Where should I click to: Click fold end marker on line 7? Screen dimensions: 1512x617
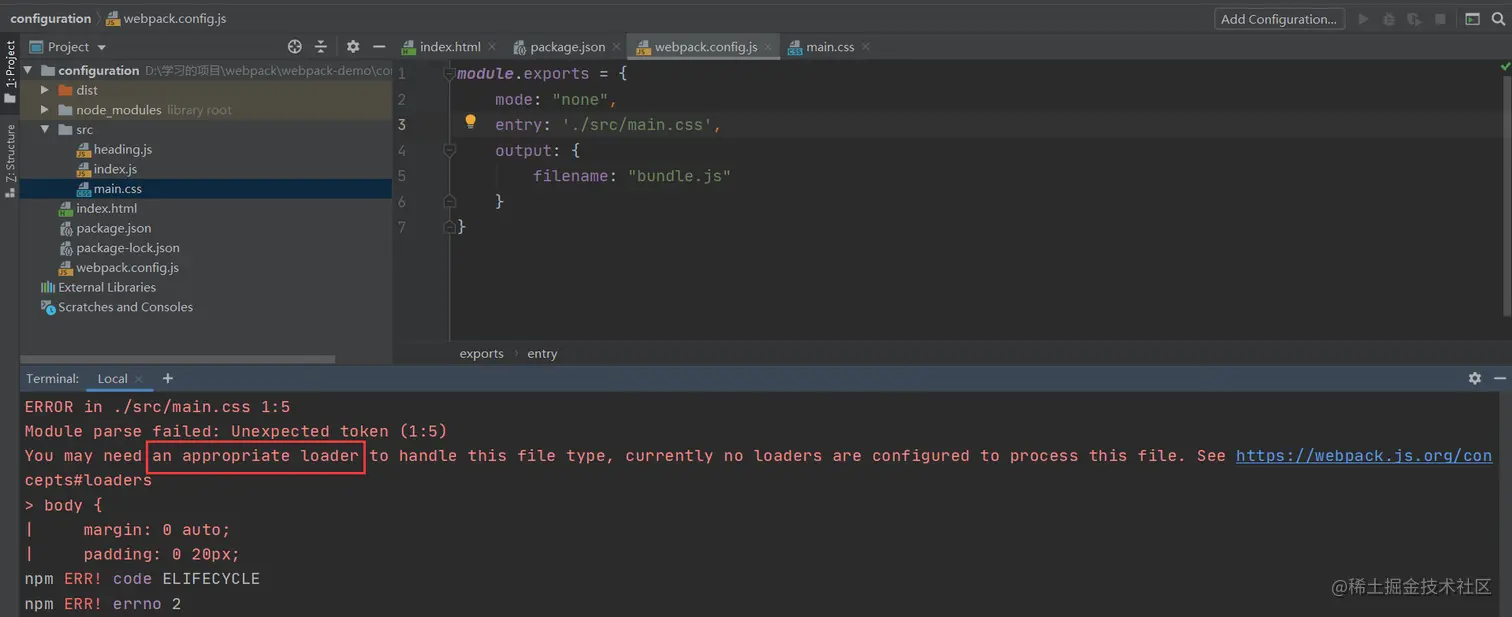tap(450, 227)
